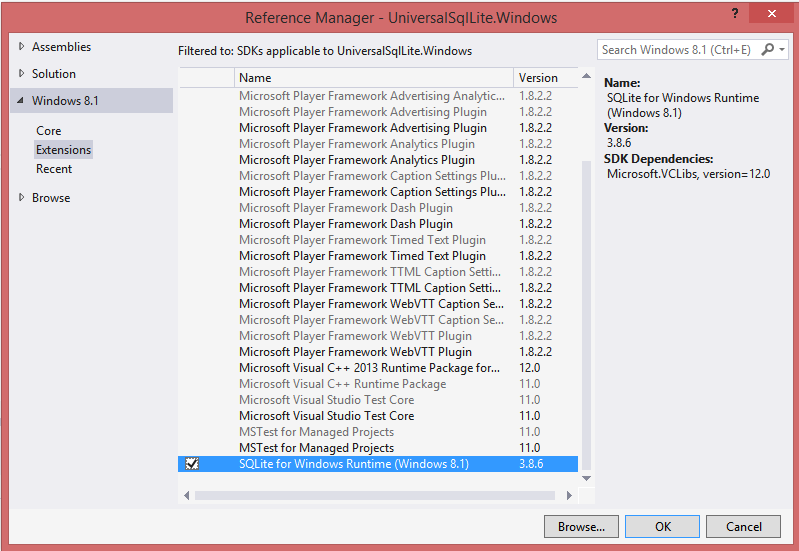This screenshot has width=799, height=551.
Task: Select grayed-out Microsoft Player Framework Analytics Plugin row
Action: point(378,144)
